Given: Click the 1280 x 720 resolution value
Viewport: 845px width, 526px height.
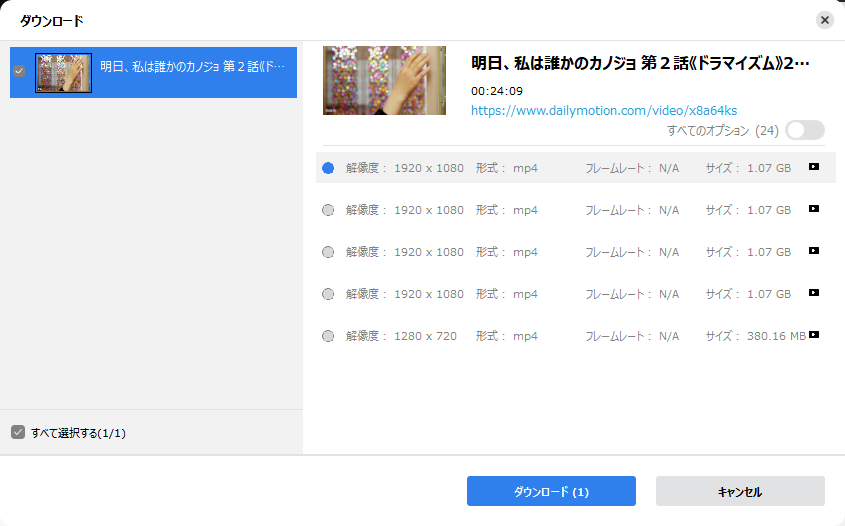Looking at the screenshot, I should [426, 336].
